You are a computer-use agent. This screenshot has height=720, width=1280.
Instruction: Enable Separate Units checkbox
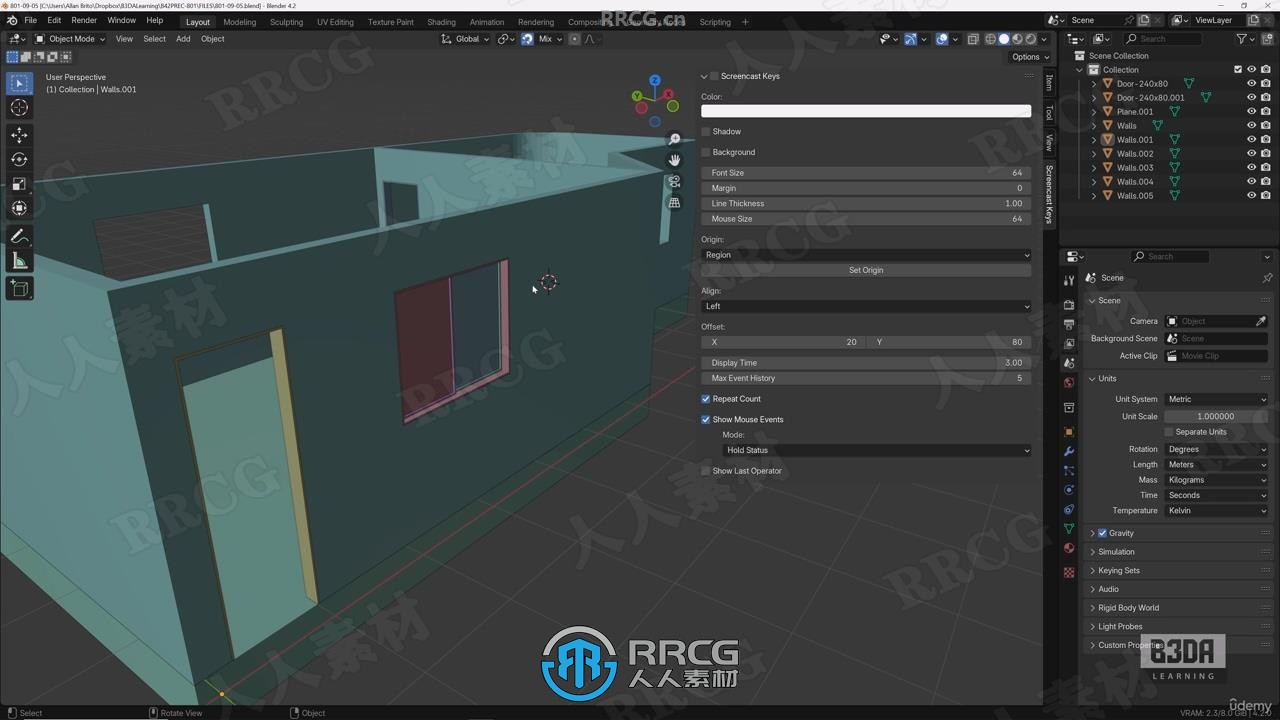(1168, 432)
